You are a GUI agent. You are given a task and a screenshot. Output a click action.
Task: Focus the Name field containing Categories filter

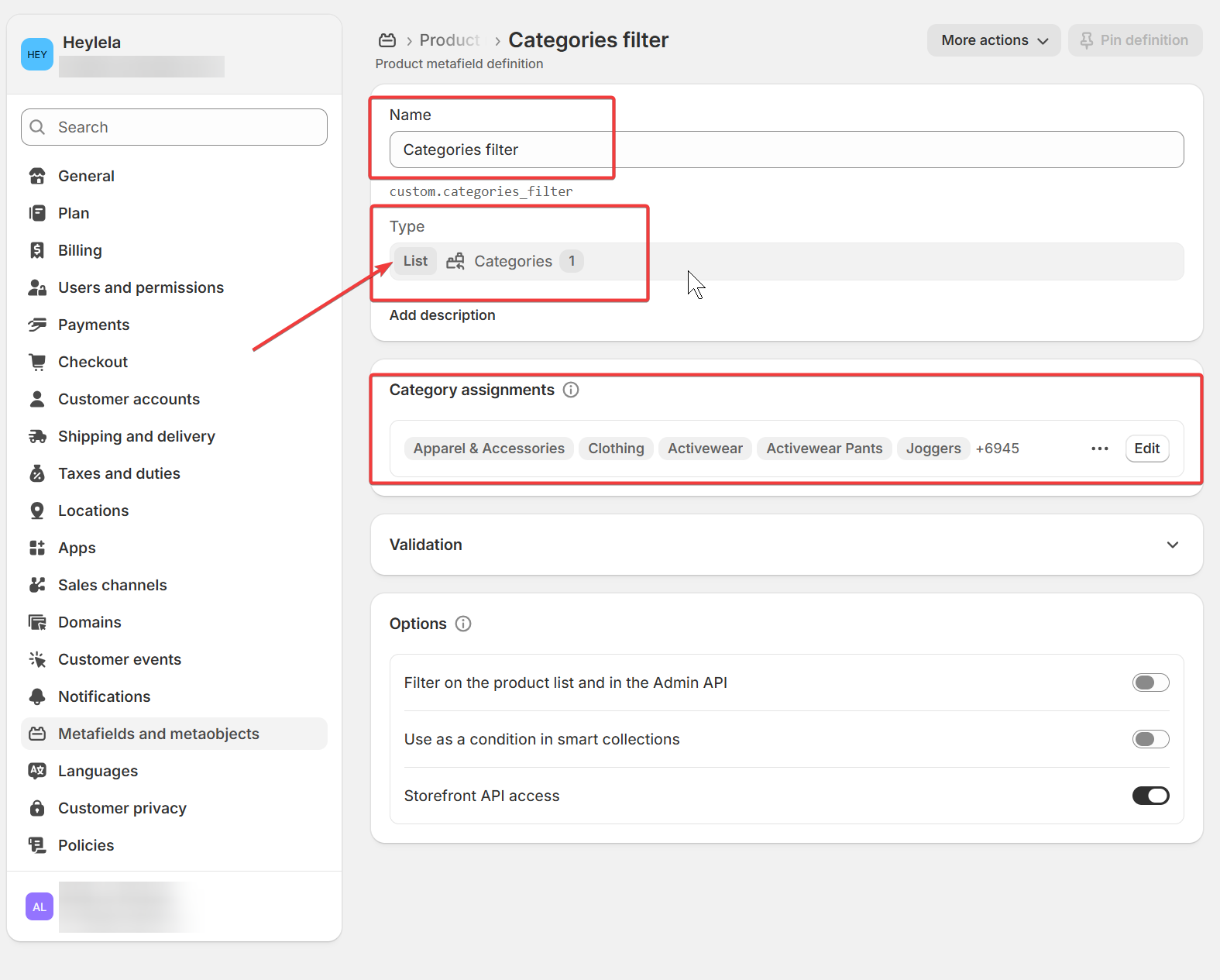pyautogui.click(x=786, y=150)
